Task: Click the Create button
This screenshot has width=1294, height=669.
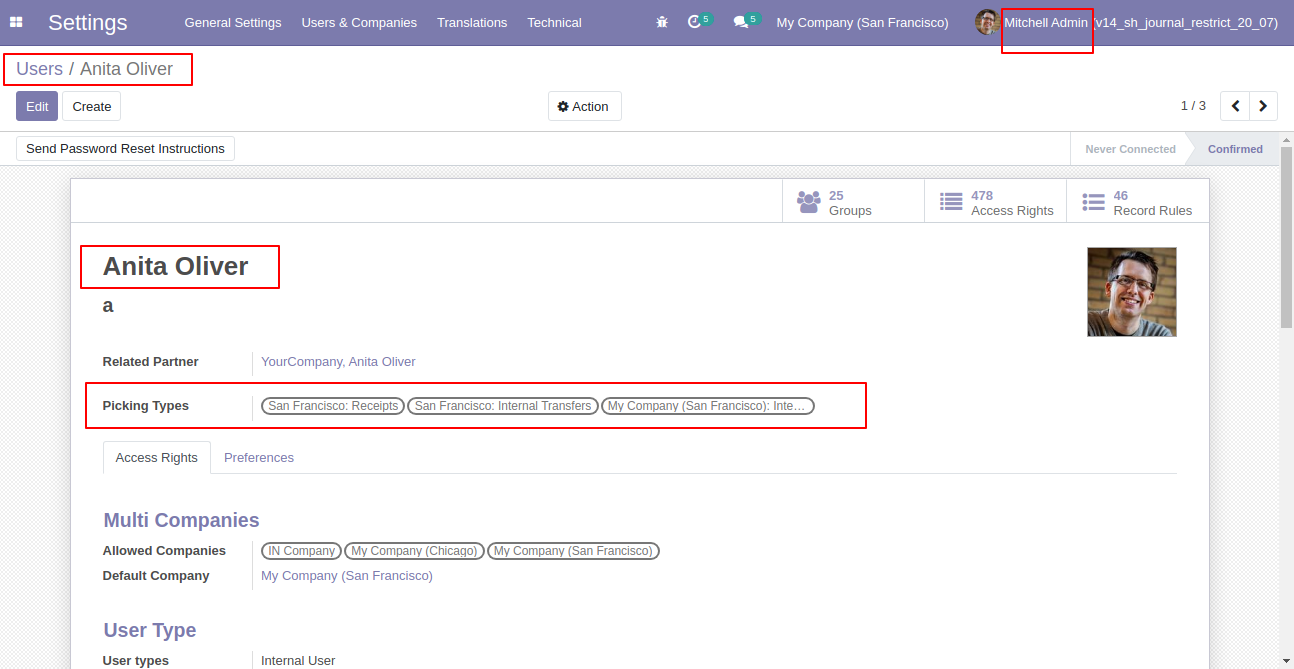Action: pos(92,106)
